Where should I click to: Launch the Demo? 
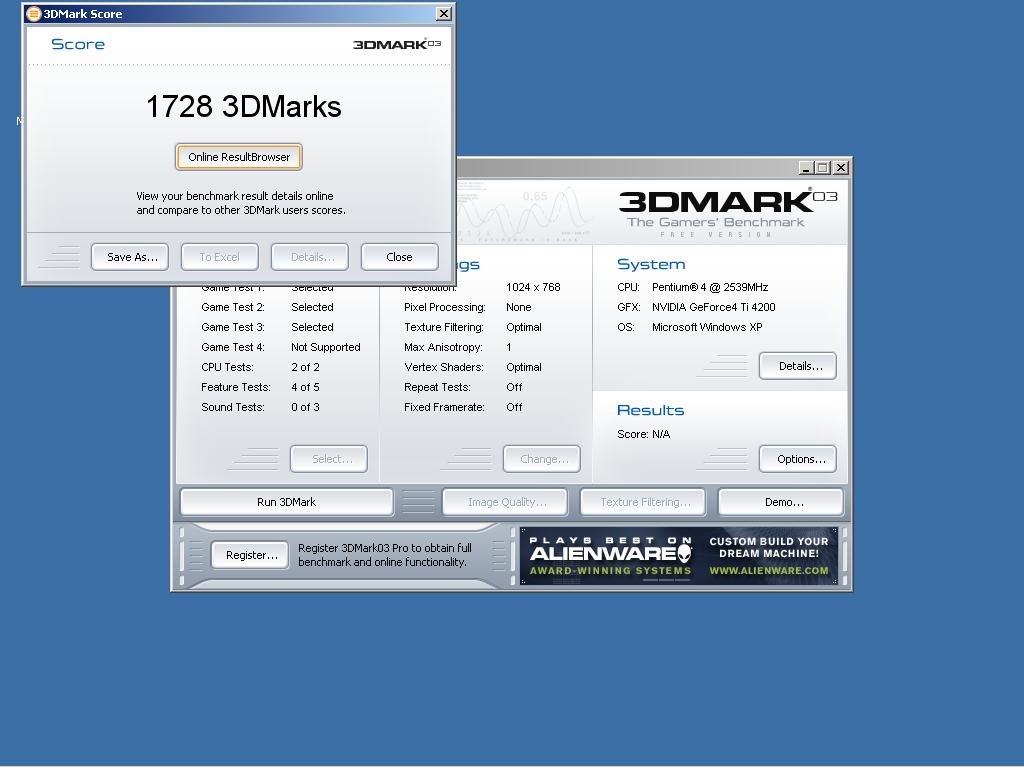780,502
